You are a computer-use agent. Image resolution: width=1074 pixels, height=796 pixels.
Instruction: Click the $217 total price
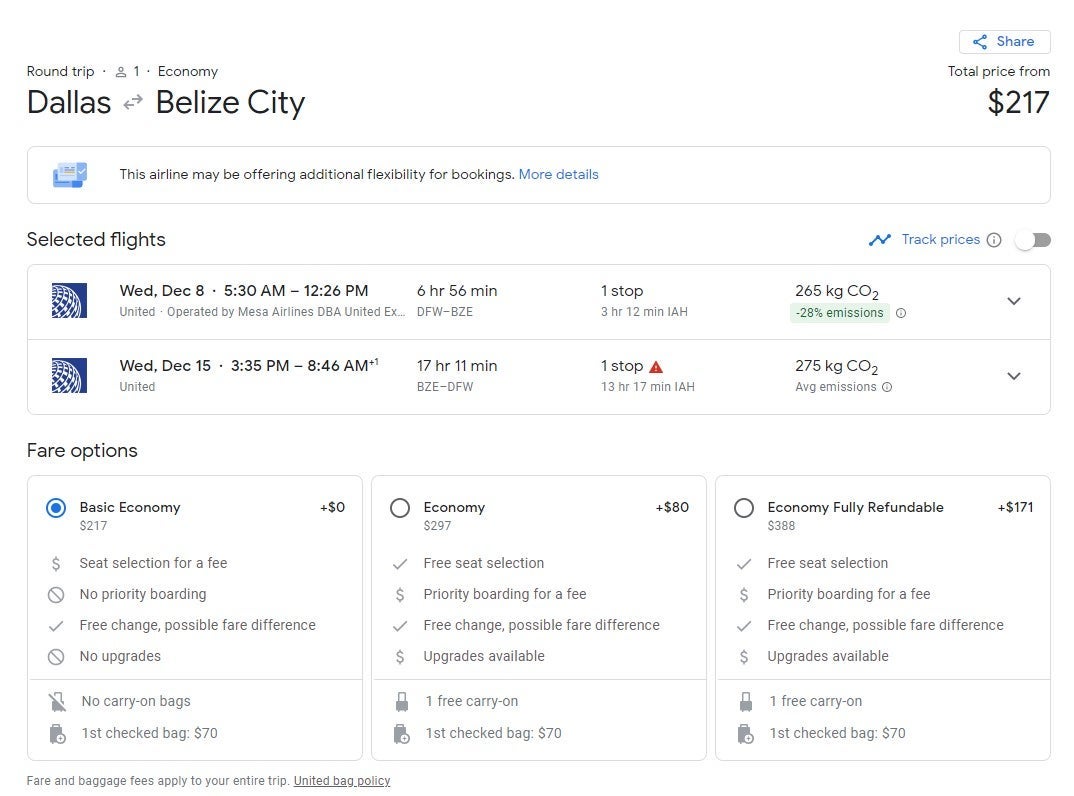click(1018, 102)
